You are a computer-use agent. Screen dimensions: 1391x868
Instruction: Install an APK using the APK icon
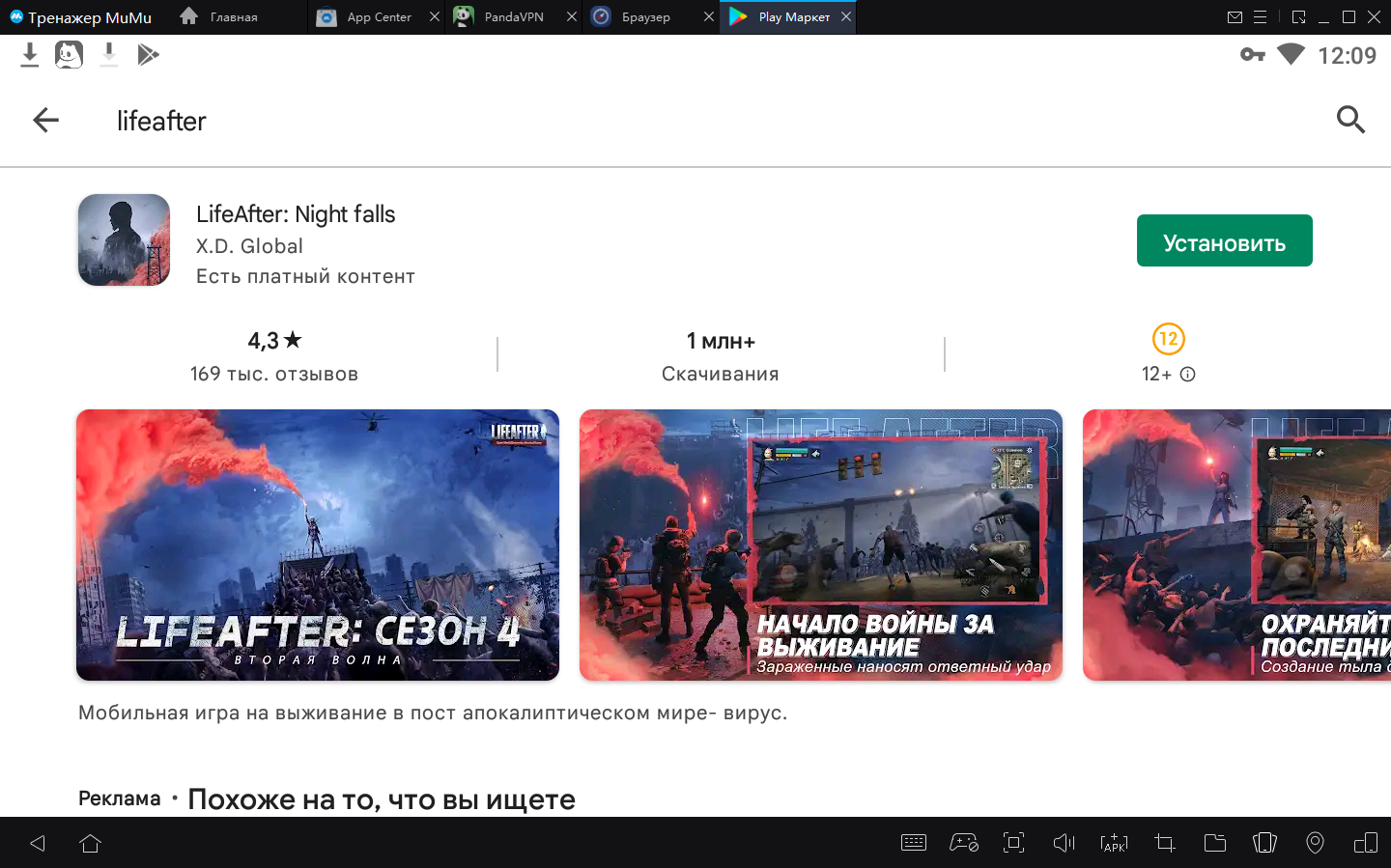(1114, 843)
